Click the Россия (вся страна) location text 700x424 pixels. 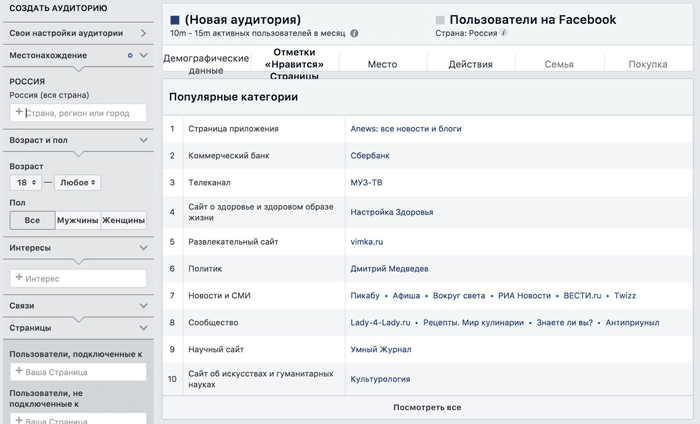(49, 95)
